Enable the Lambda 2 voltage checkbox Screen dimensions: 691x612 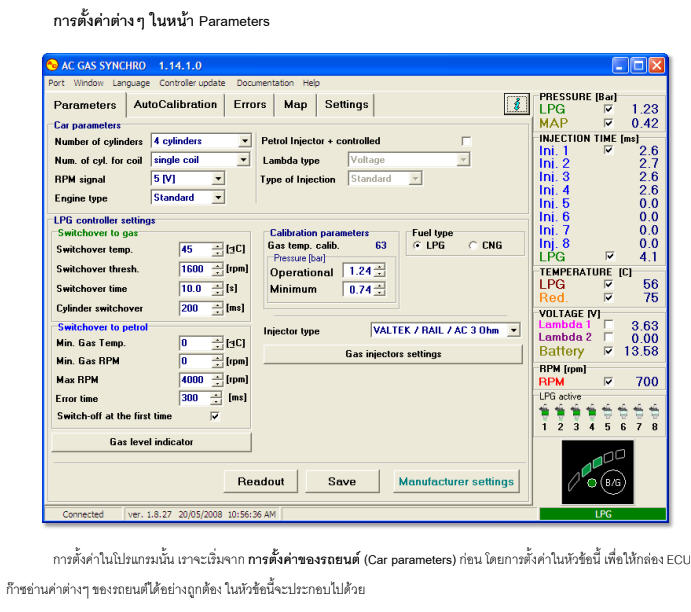[x=609, y=337]
